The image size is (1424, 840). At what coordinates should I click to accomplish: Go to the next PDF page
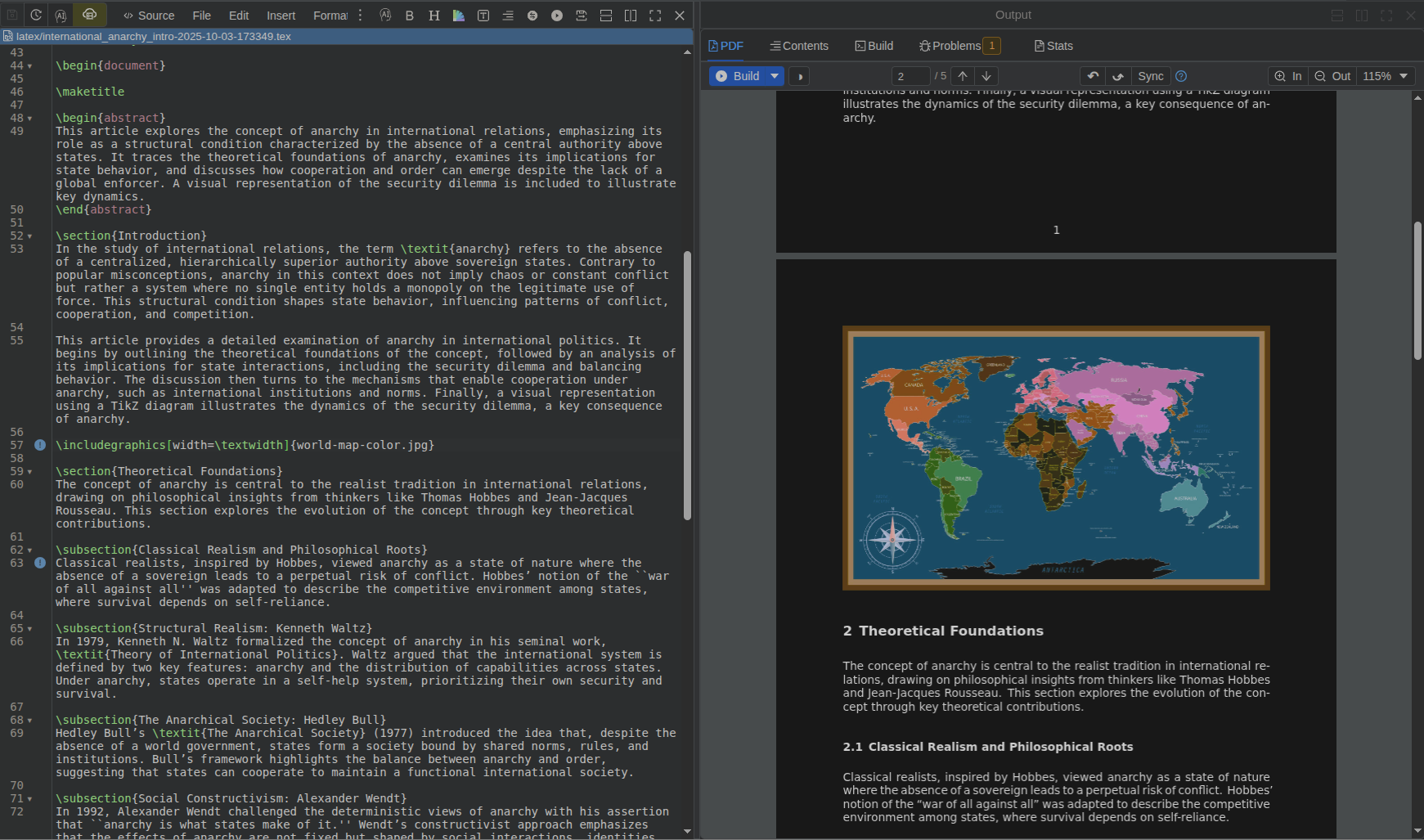coord(986,76)
